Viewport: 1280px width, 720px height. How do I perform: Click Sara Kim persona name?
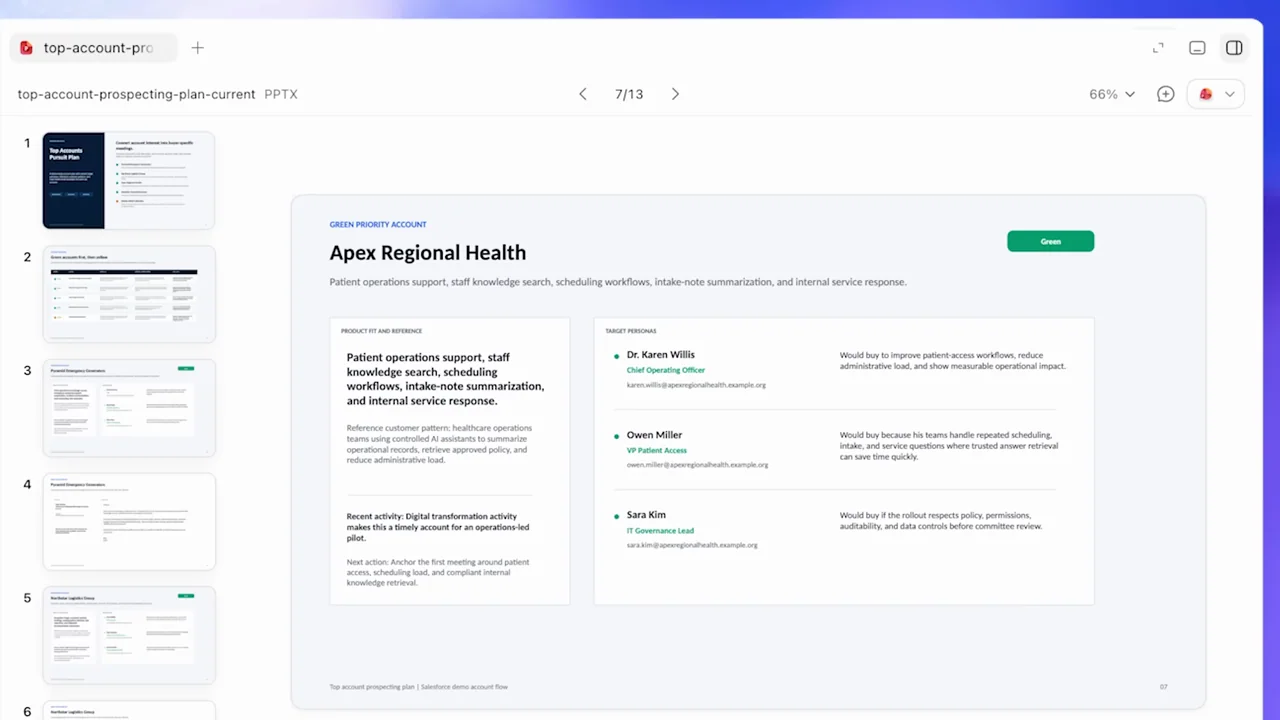point(646,515)
